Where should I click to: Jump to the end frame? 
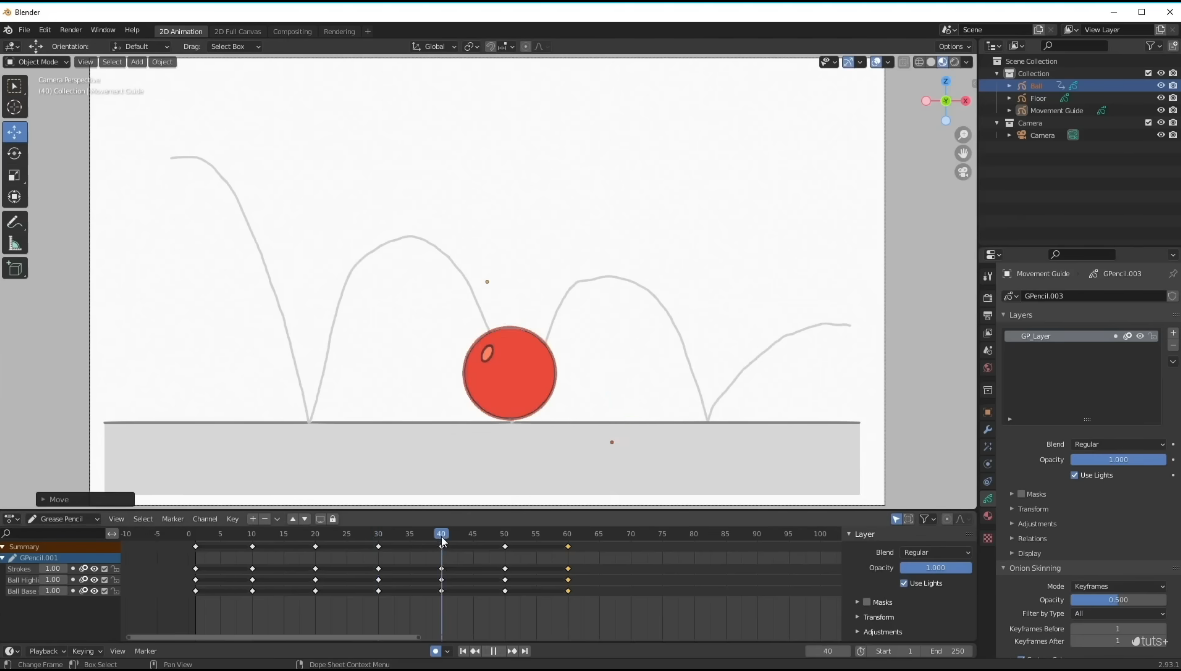coord(525,651)
